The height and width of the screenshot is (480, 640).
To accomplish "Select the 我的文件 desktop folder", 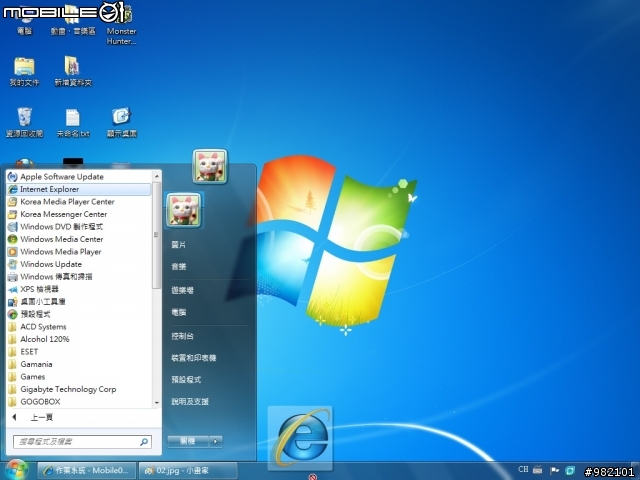I will click(x=24, y=71).
